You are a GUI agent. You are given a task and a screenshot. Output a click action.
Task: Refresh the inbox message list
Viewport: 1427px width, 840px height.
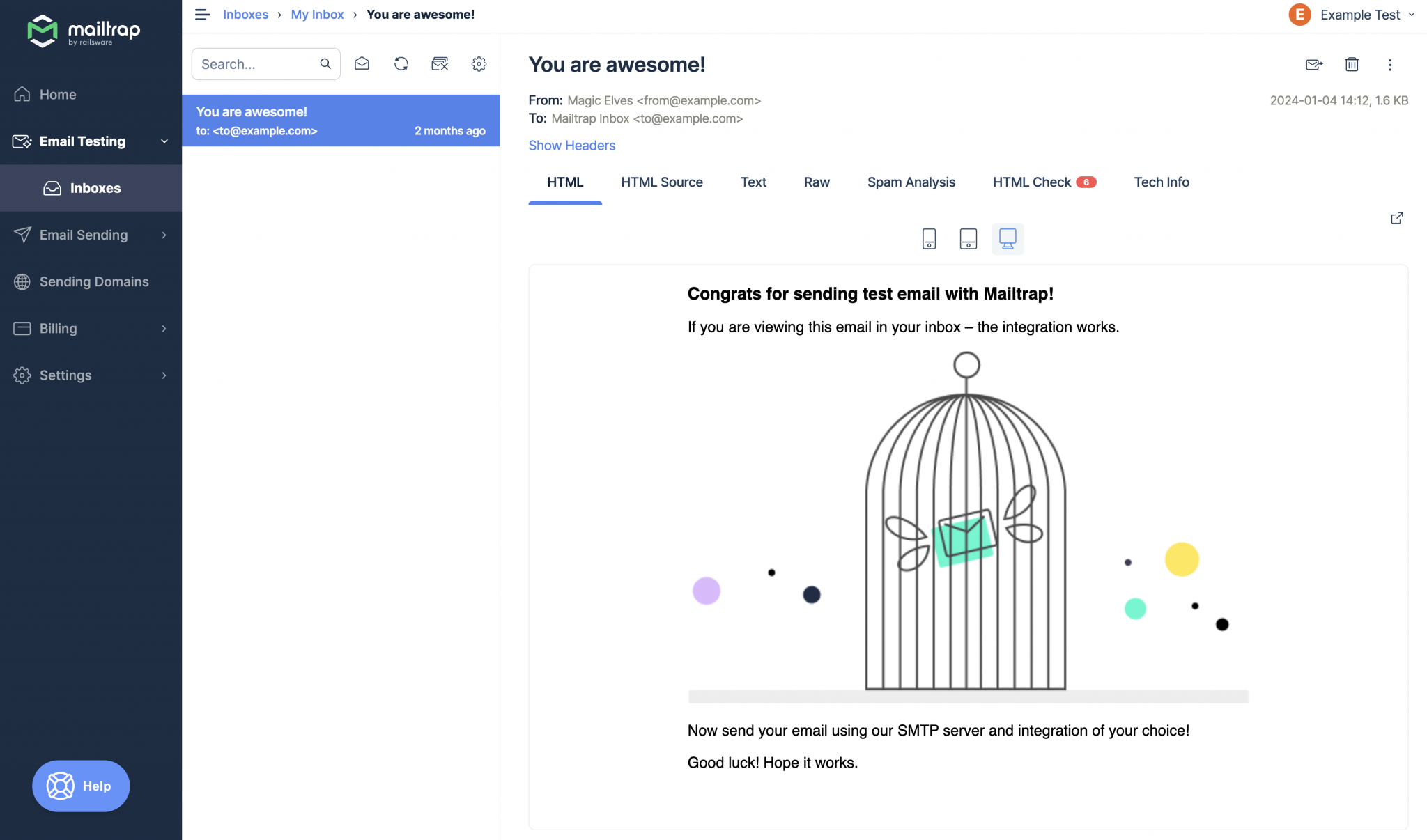coord(401,63)
